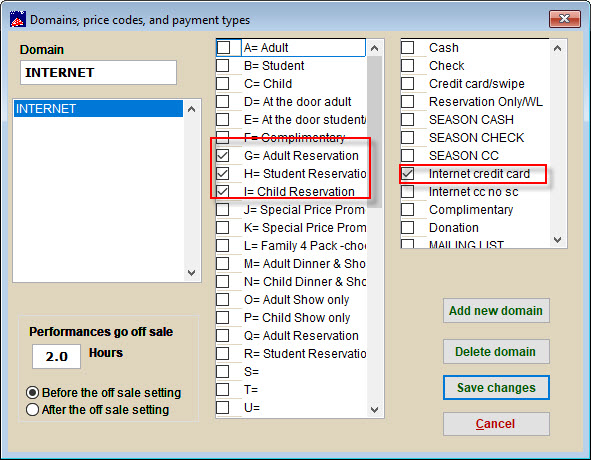Select After the off sale setting
The width and height of the screenshot is (591, 460).
[32, 409]
